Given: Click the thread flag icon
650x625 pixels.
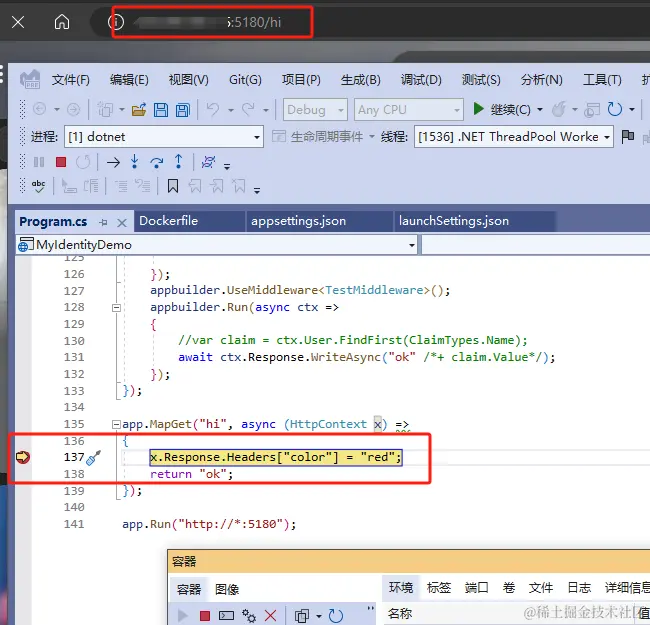Looking at the screenshot, I should pyautogui.click(x=628, y=136).
